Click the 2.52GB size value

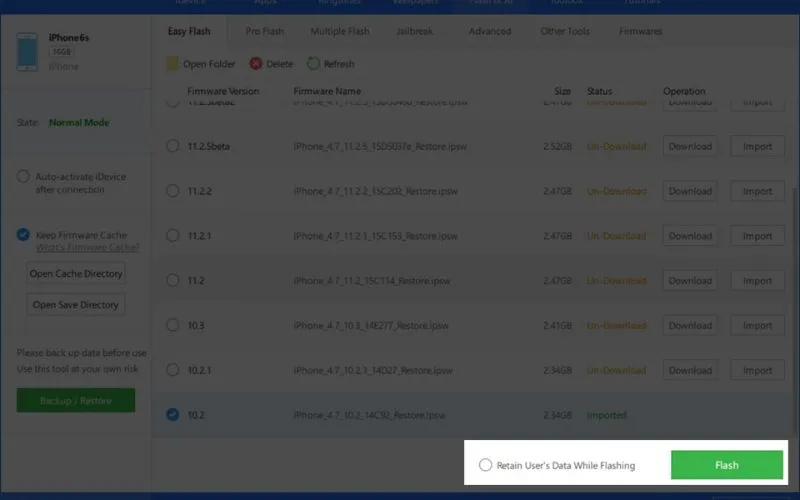pos(557,146)
